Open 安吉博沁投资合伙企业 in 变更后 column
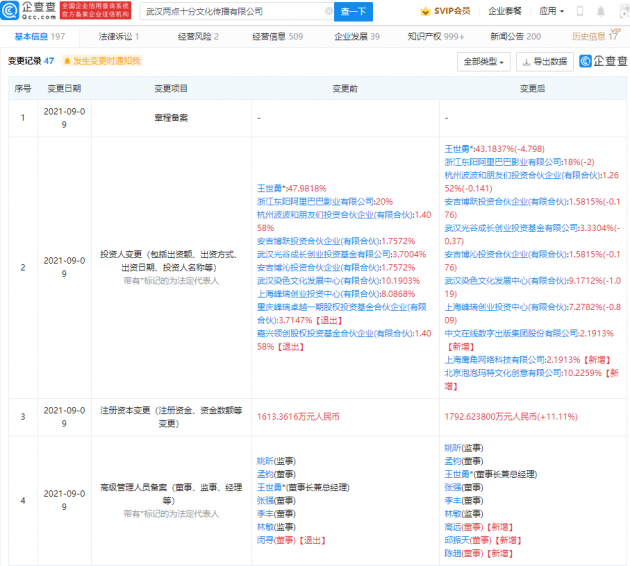The height and width of the screenshot is (566, 630). click(x=505, y=254)
